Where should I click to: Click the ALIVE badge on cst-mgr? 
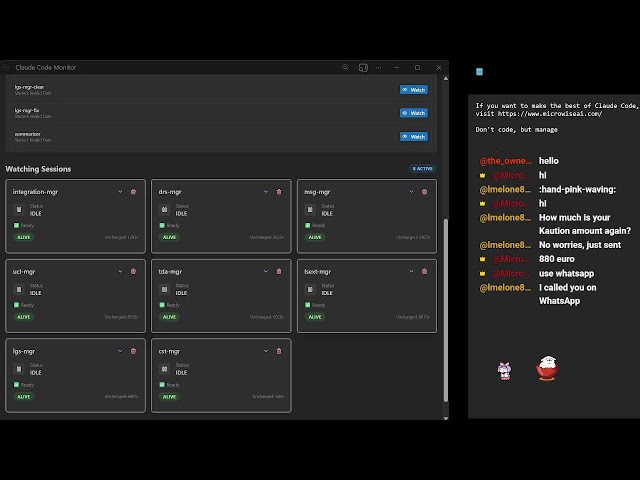coord(169,397)
